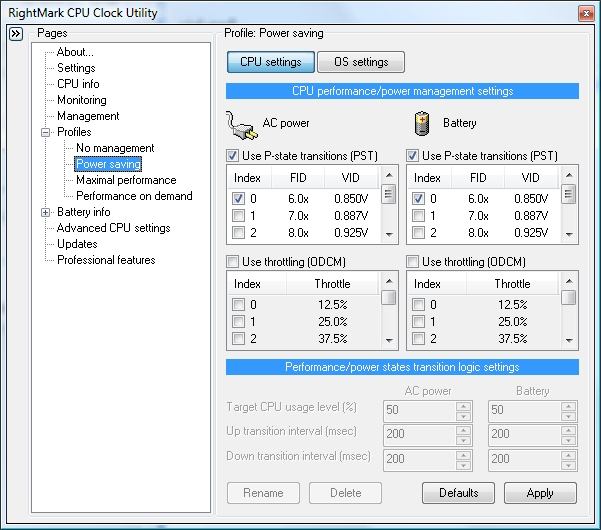Open the Monitoring page
The image size is (601, 530).
tap(82, 100)
